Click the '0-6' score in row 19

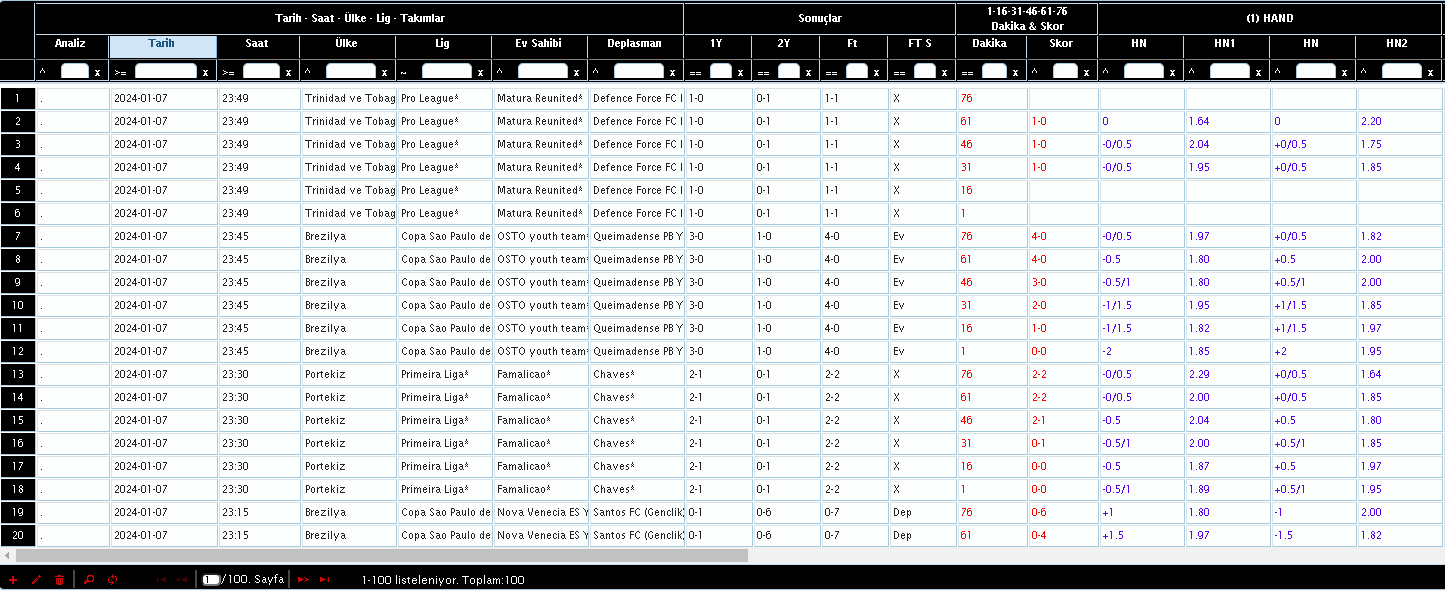[x=1040, y=512]
